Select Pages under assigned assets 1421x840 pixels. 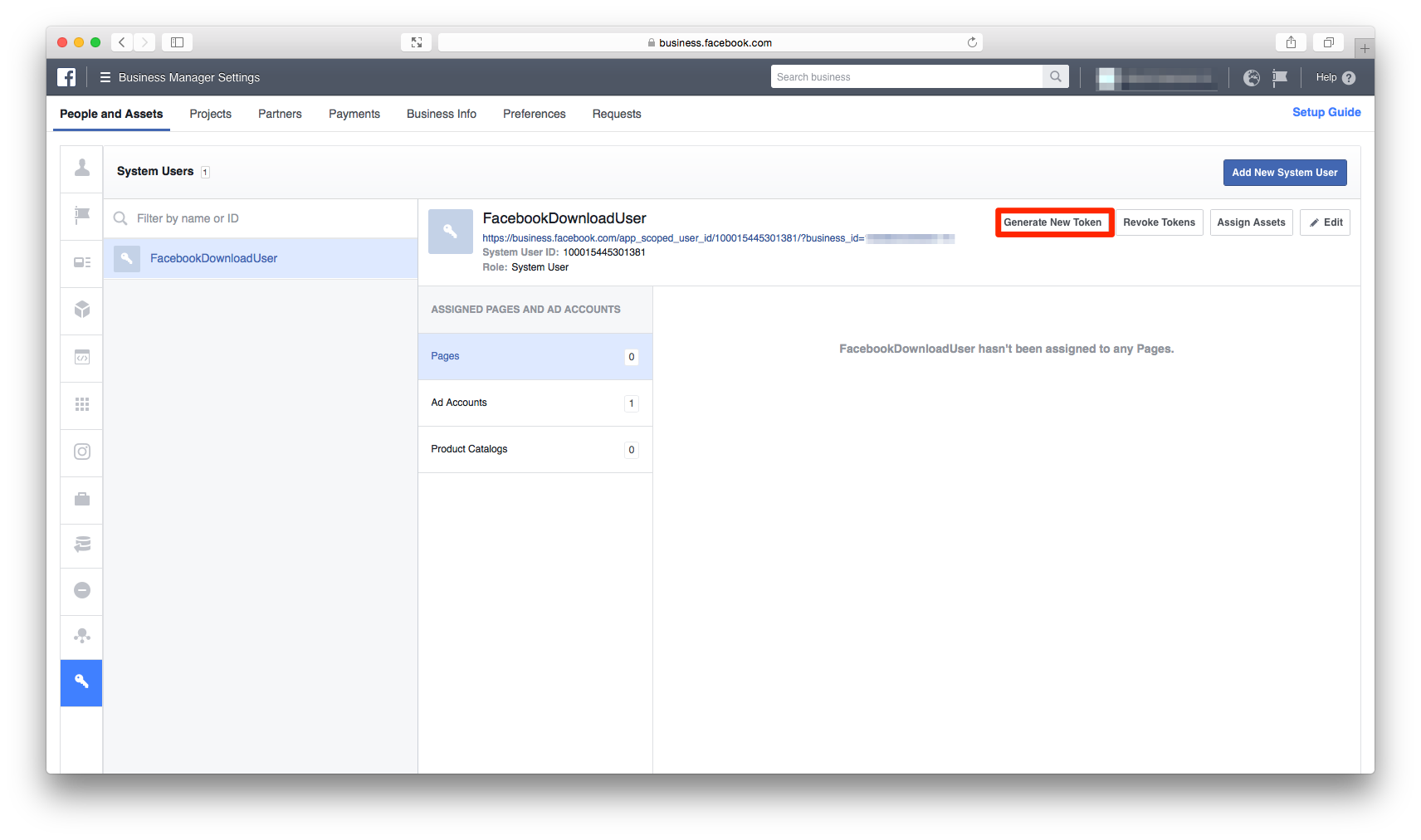click(535, 357)
